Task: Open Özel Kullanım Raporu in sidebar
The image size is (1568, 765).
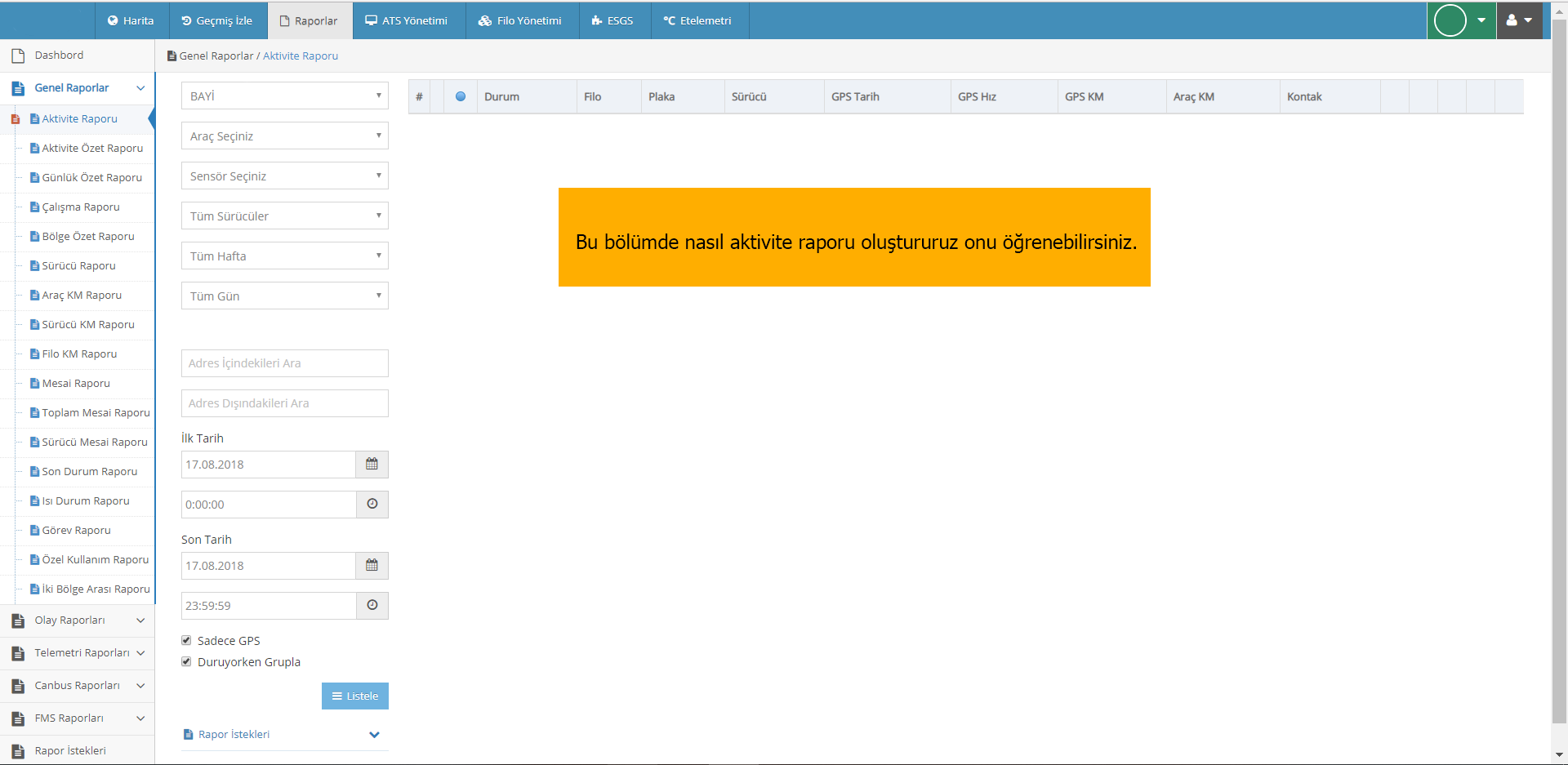Action: [96, 560]
